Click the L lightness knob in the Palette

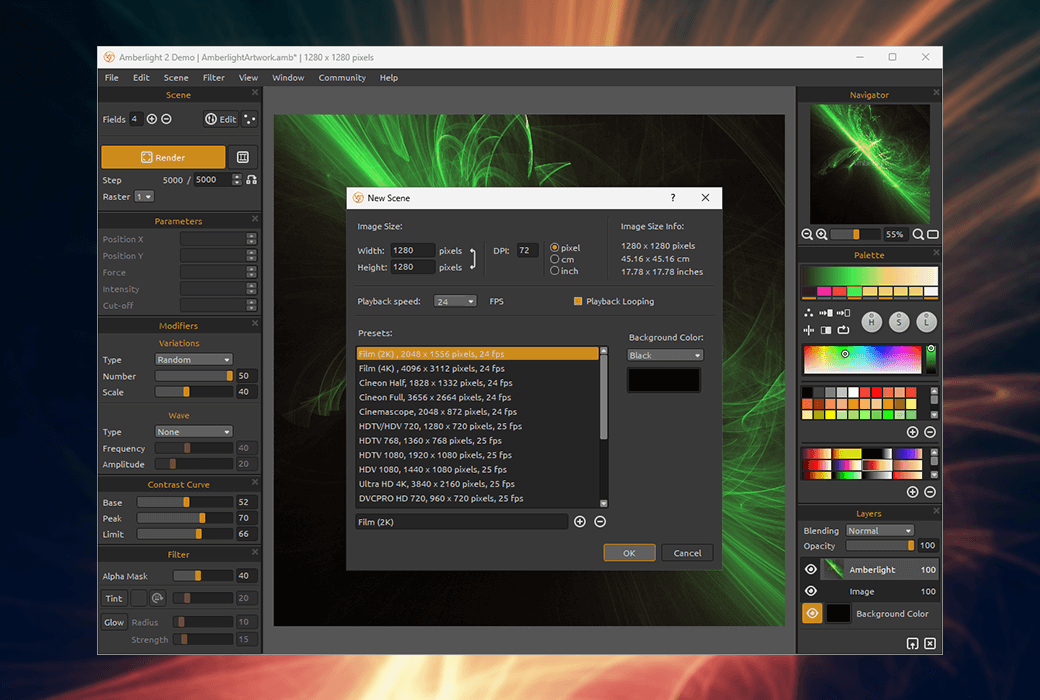click(x=926, y=322)
